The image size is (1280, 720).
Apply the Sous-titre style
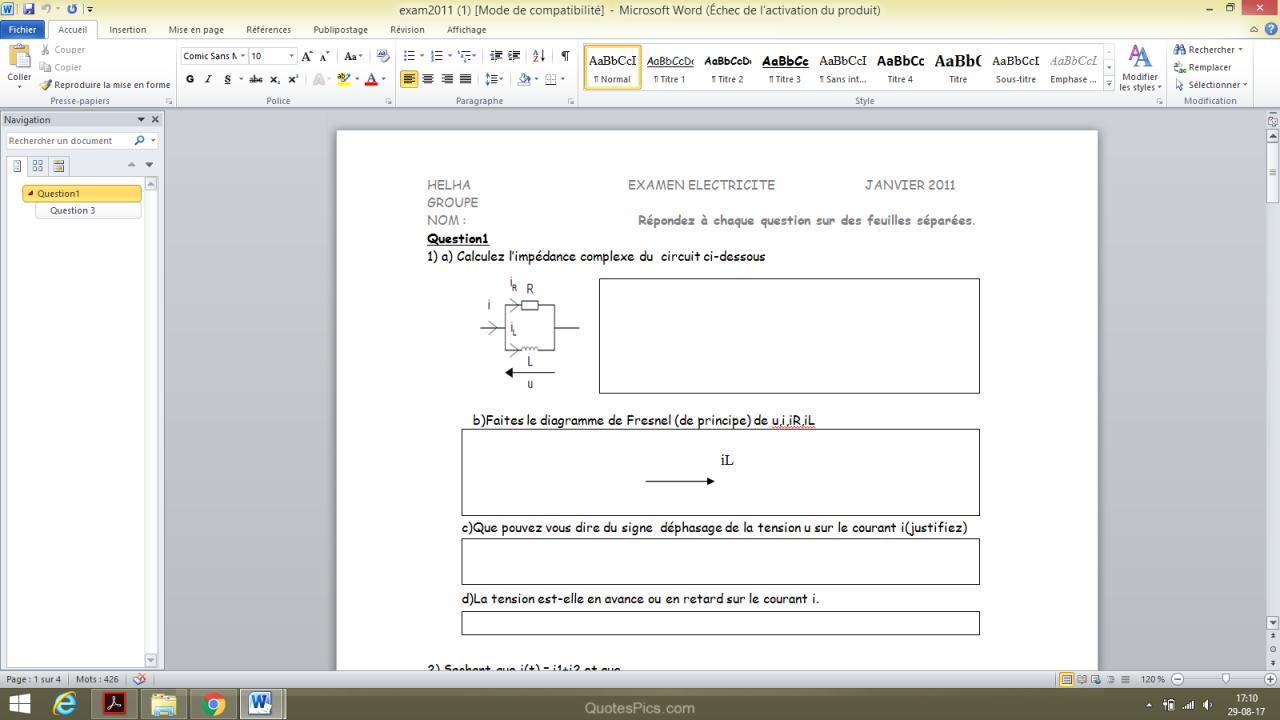[x=1015, y=67]
